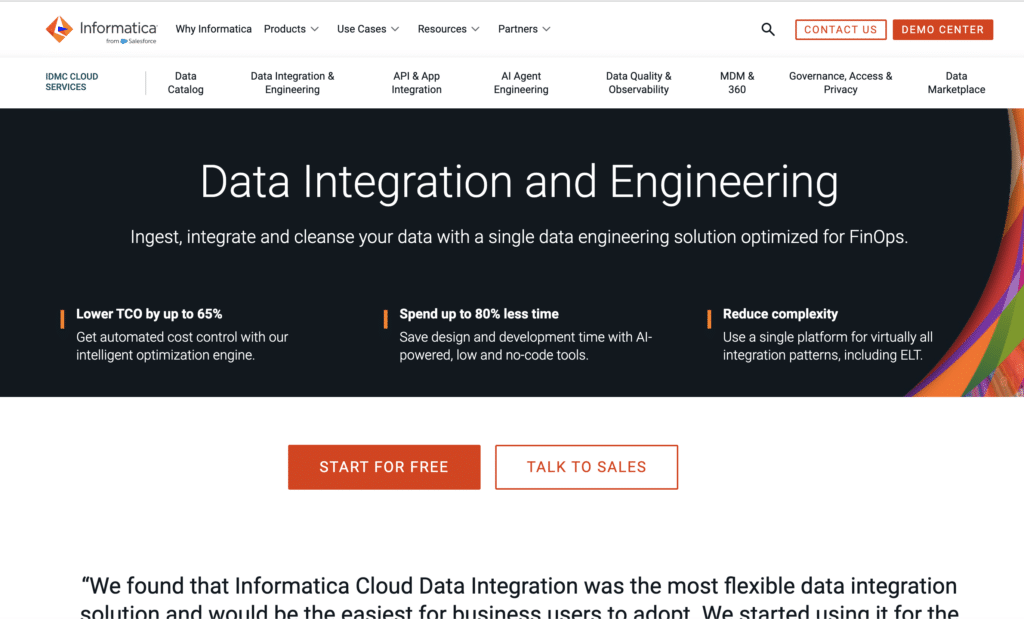The width and height of the screenshot is (1024, 619).
Task: Select Why Informatica in the menu
Action: [213, 29]
